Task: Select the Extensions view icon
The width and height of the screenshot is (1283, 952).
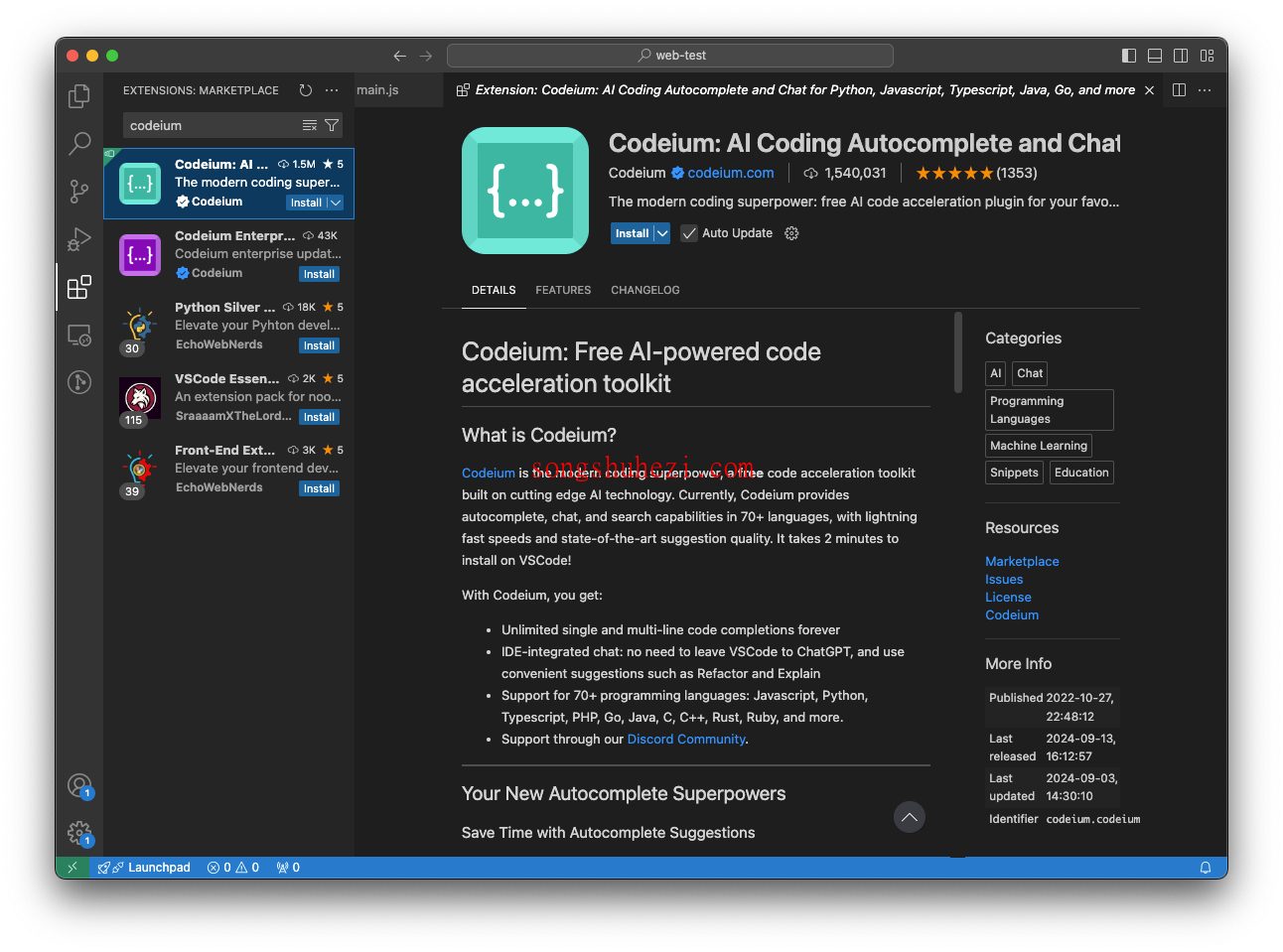Action: click(x=79, y=287)
